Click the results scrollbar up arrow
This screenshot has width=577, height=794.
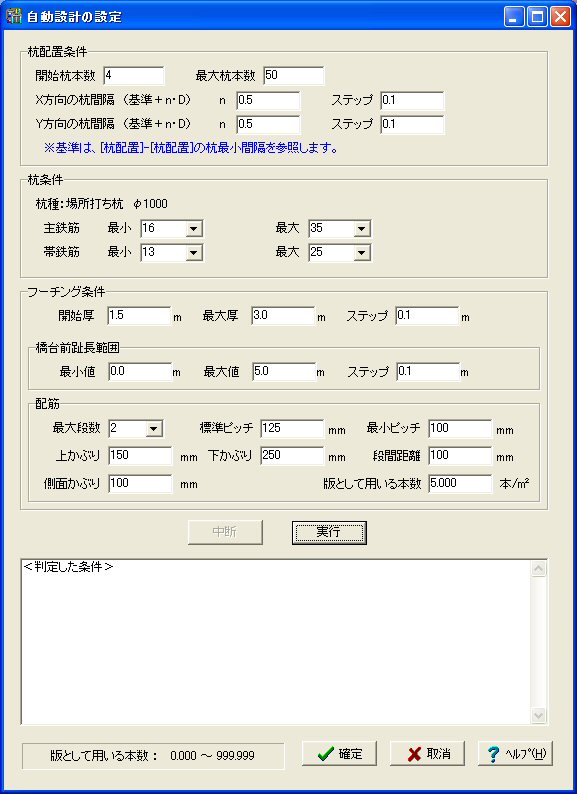(538, 569)
